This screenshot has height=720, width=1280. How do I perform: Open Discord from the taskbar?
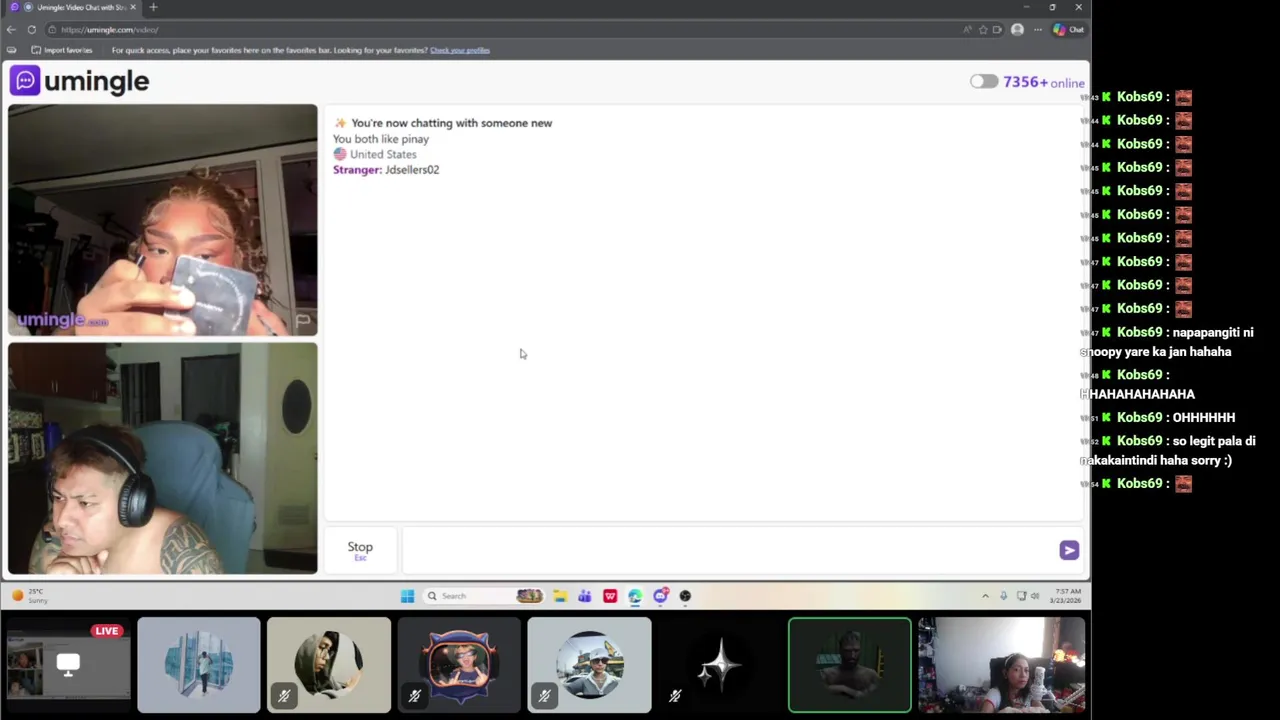(x=660, y=596)
